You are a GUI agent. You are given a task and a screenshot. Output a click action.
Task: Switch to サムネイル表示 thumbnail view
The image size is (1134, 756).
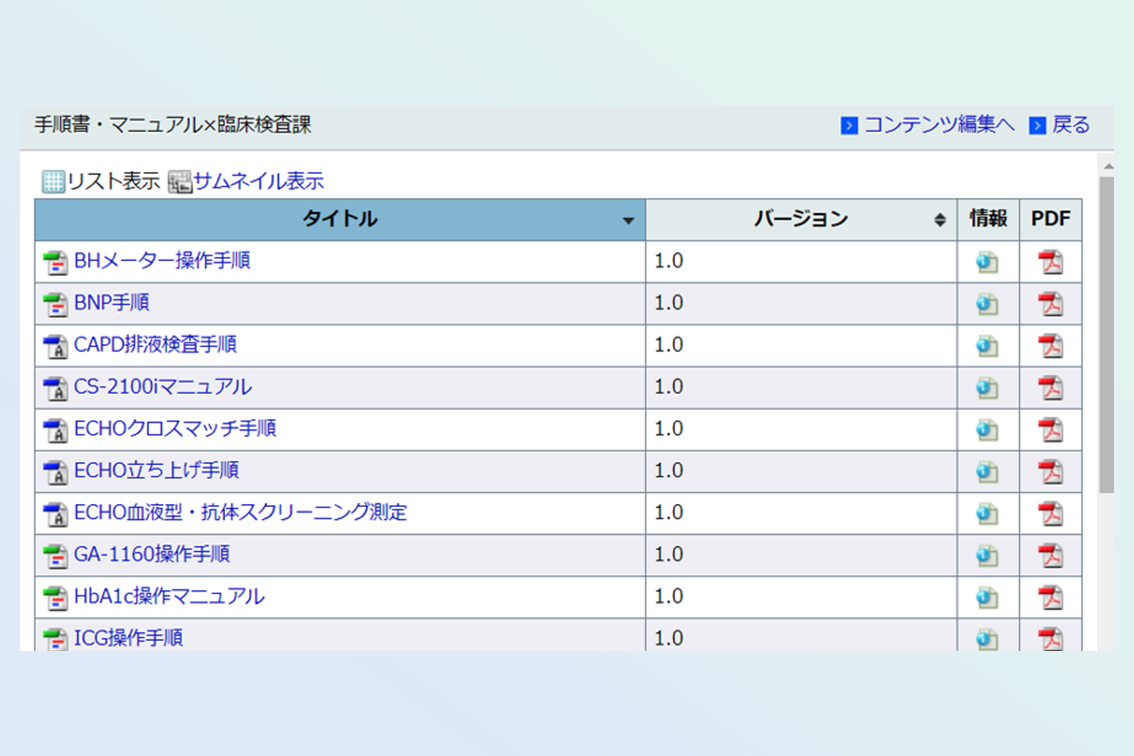click(x=246, y=181)
